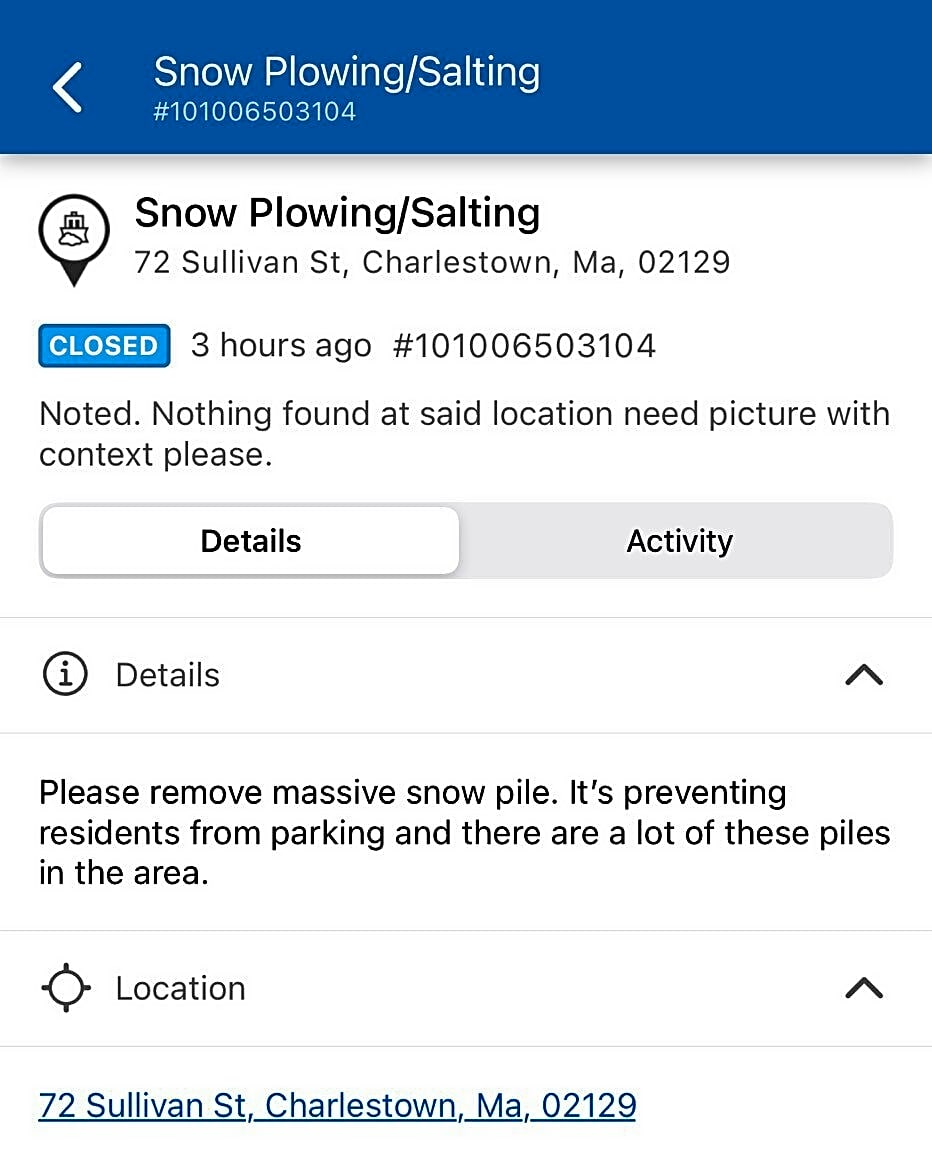The width and height of the screenshot is (932, 1152).
Task: Click the '3 hours ago' timestamp
Action: [x=281, y=346]
